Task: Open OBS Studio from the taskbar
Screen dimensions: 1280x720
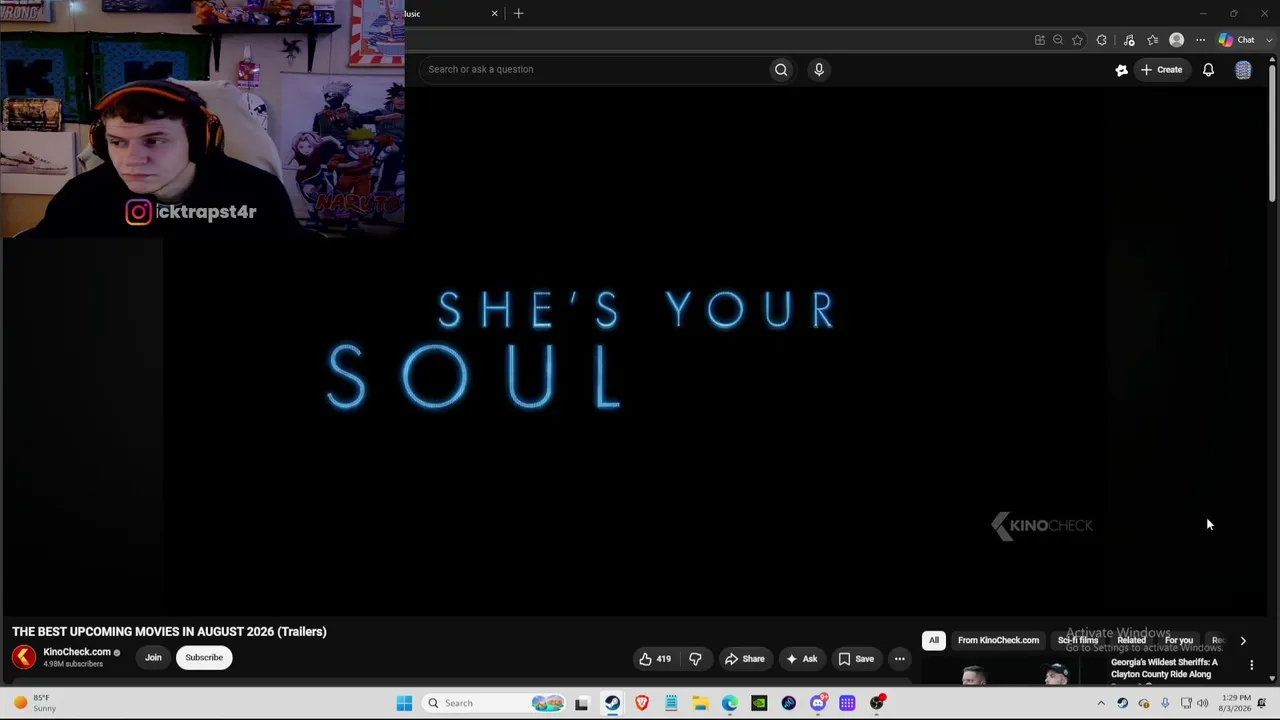Action: pos(877,703)
